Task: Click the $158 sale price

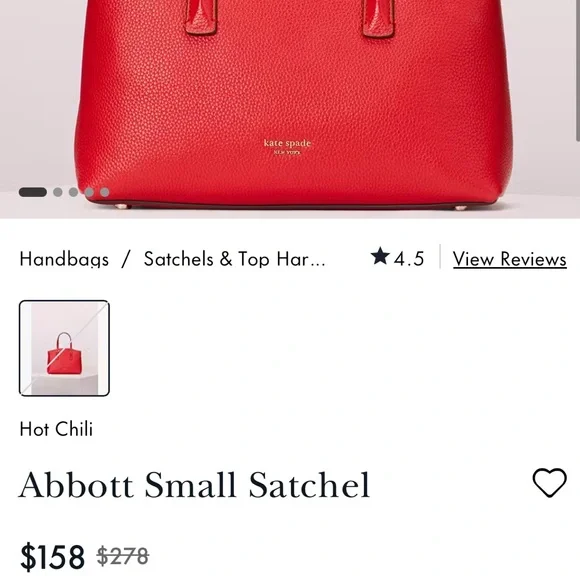Action: pyautogui.click(x=52, y=557)
